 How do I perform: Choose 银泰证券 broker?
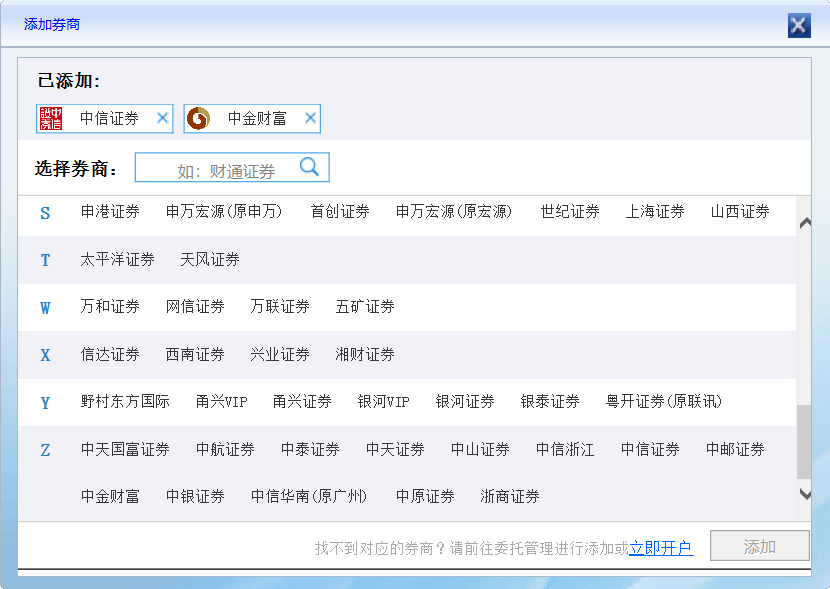[x=550, y=401]
